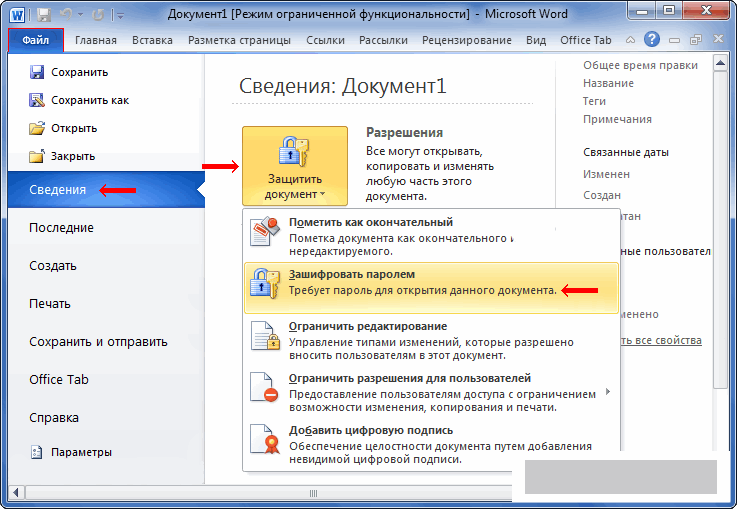Image resolution: width=737 pixels, height=509 pixels.
Task: Click the Создан date label
Action: pyautogui.click(x=602, y=195)
